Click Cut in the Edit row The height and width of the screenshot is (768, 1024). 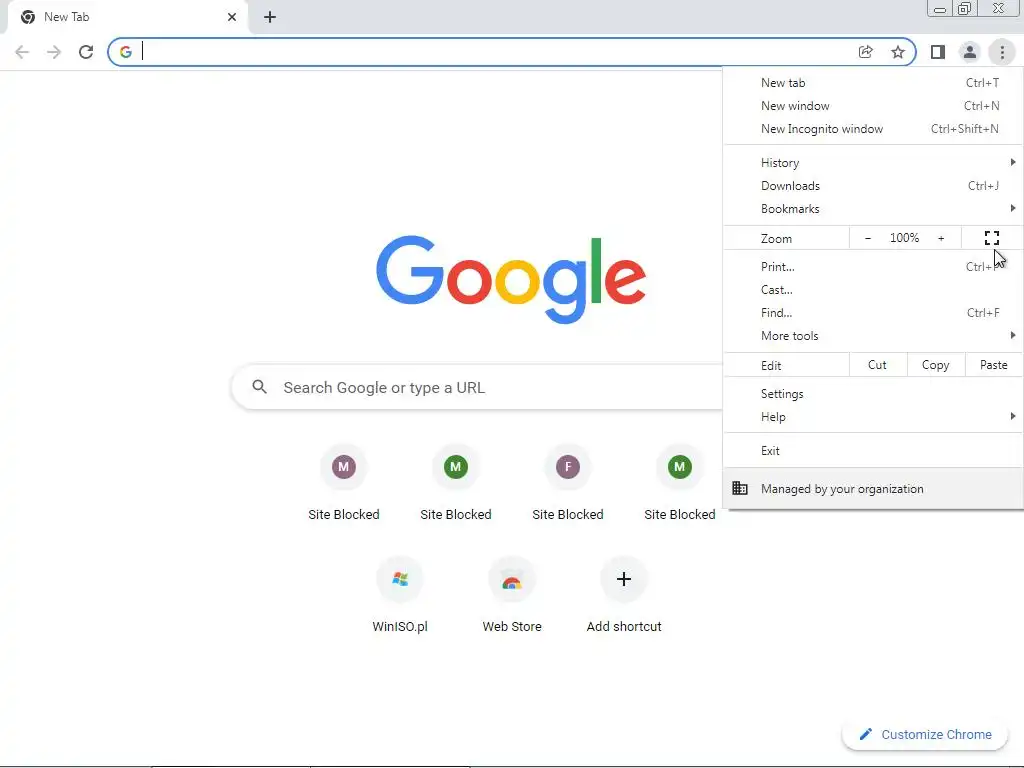pos(878,365)
